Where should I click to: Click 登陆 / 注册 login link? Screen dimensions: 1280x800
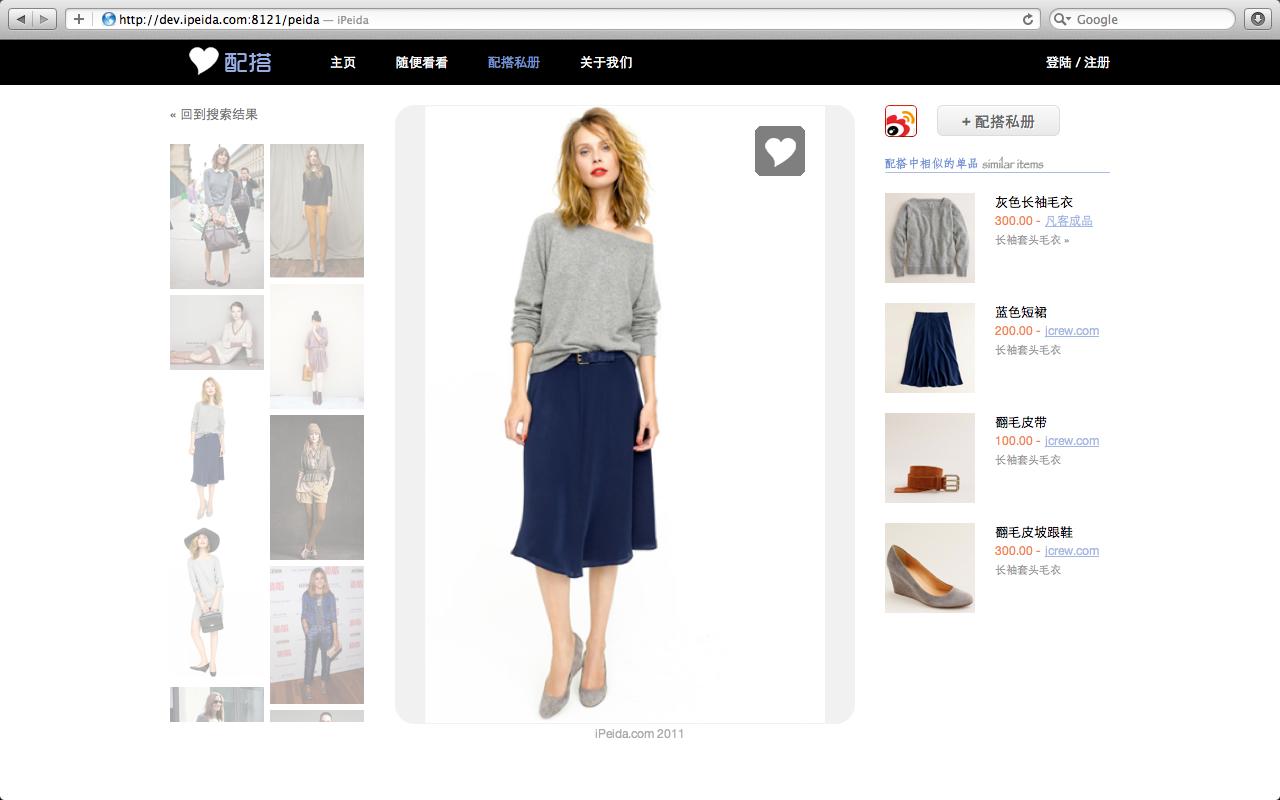click(1078, 62)
